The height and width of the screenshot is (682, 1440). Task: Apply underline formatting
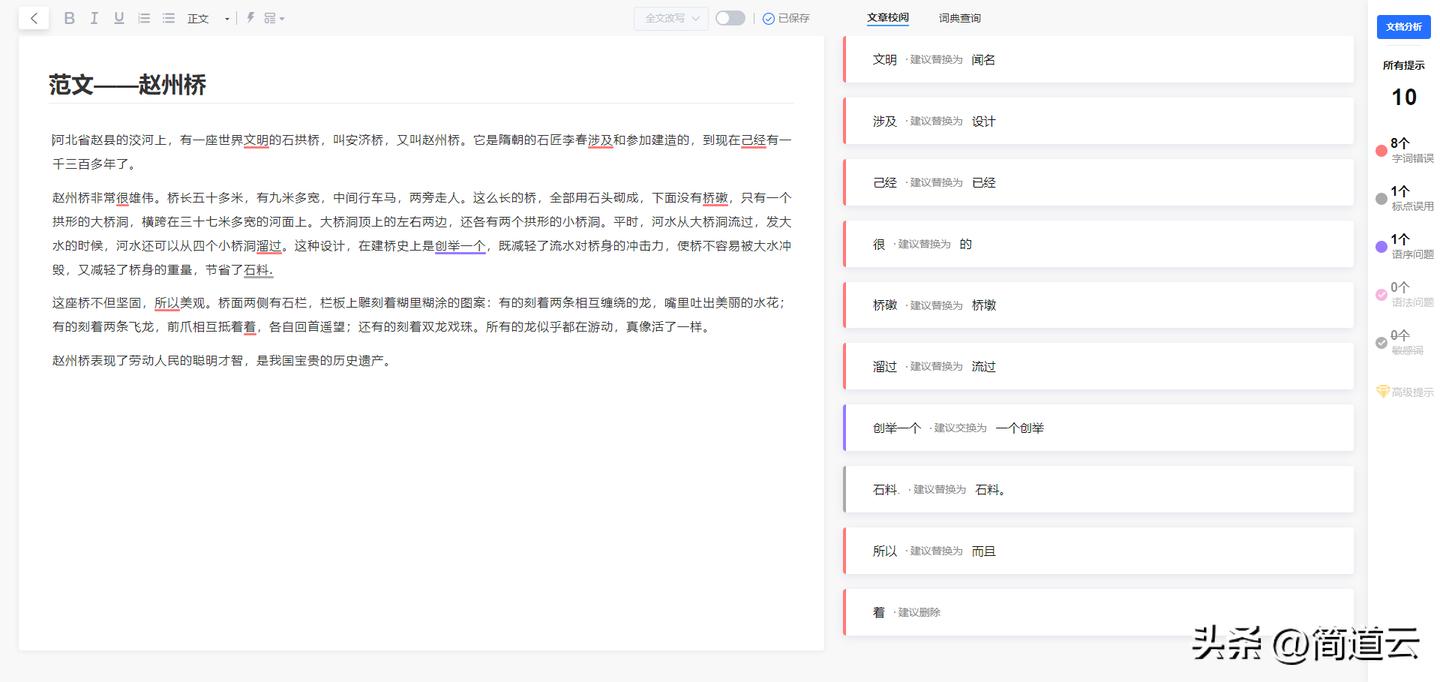tap(119, 17)
